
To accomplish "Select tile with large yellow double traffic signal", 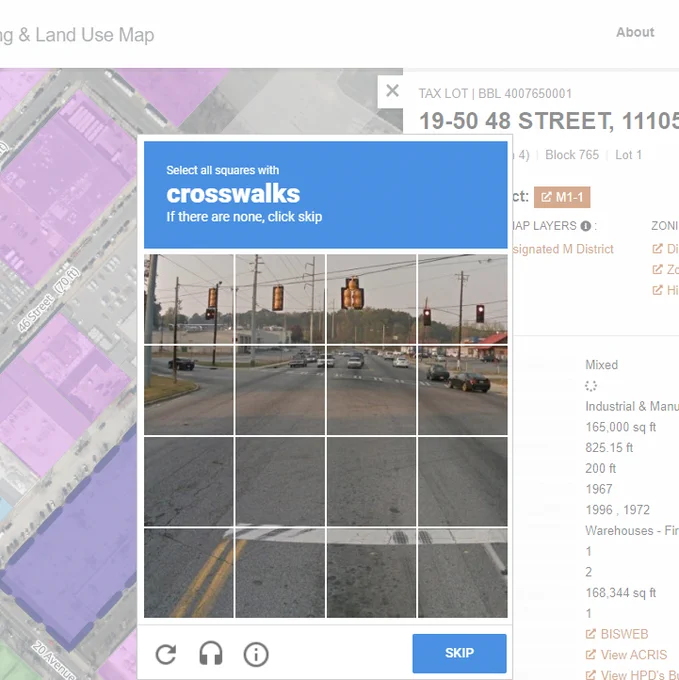I will point(371,299).
